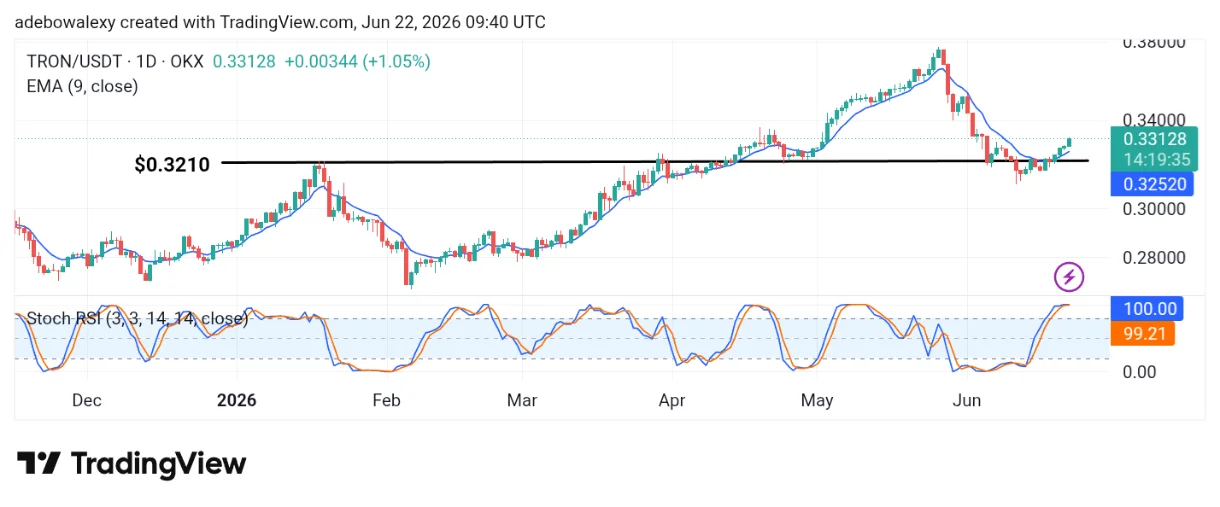
Task: Click the Apr label on the time axis
Action: pos(672,400)
